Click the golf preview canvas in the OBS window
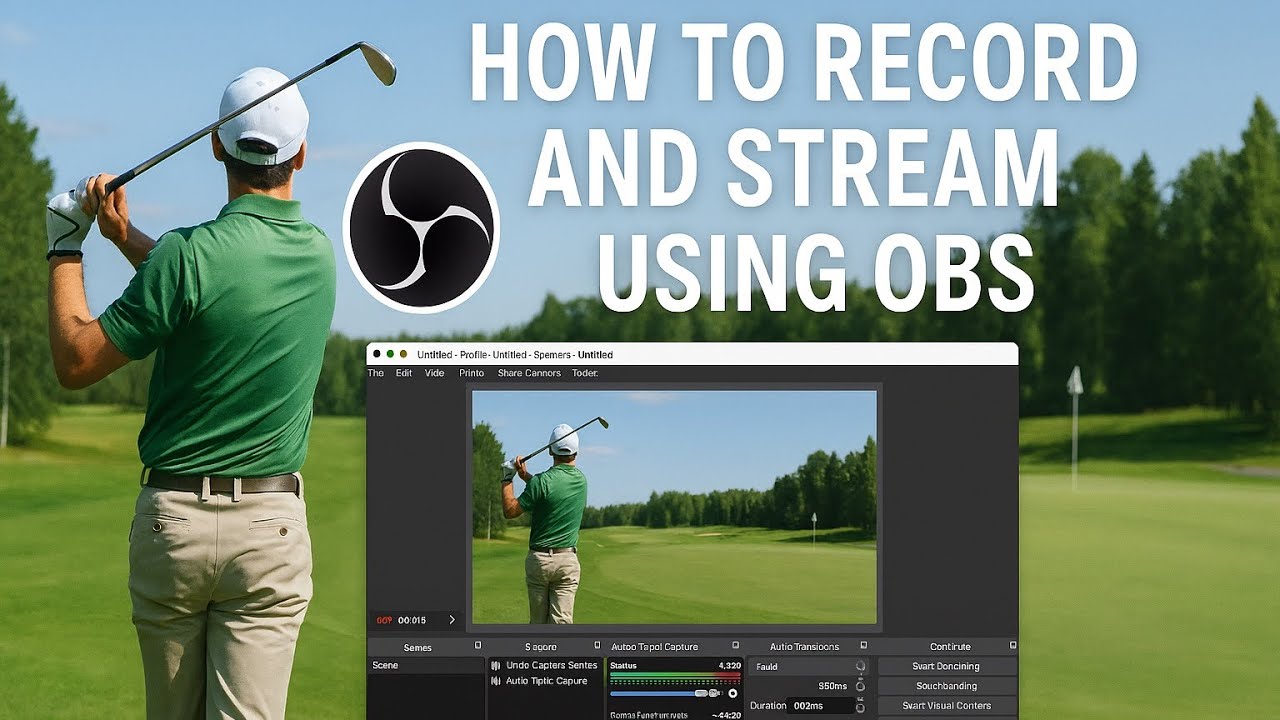The width and height of the screenshot is (1280, 720). click(x=674, y=507)
